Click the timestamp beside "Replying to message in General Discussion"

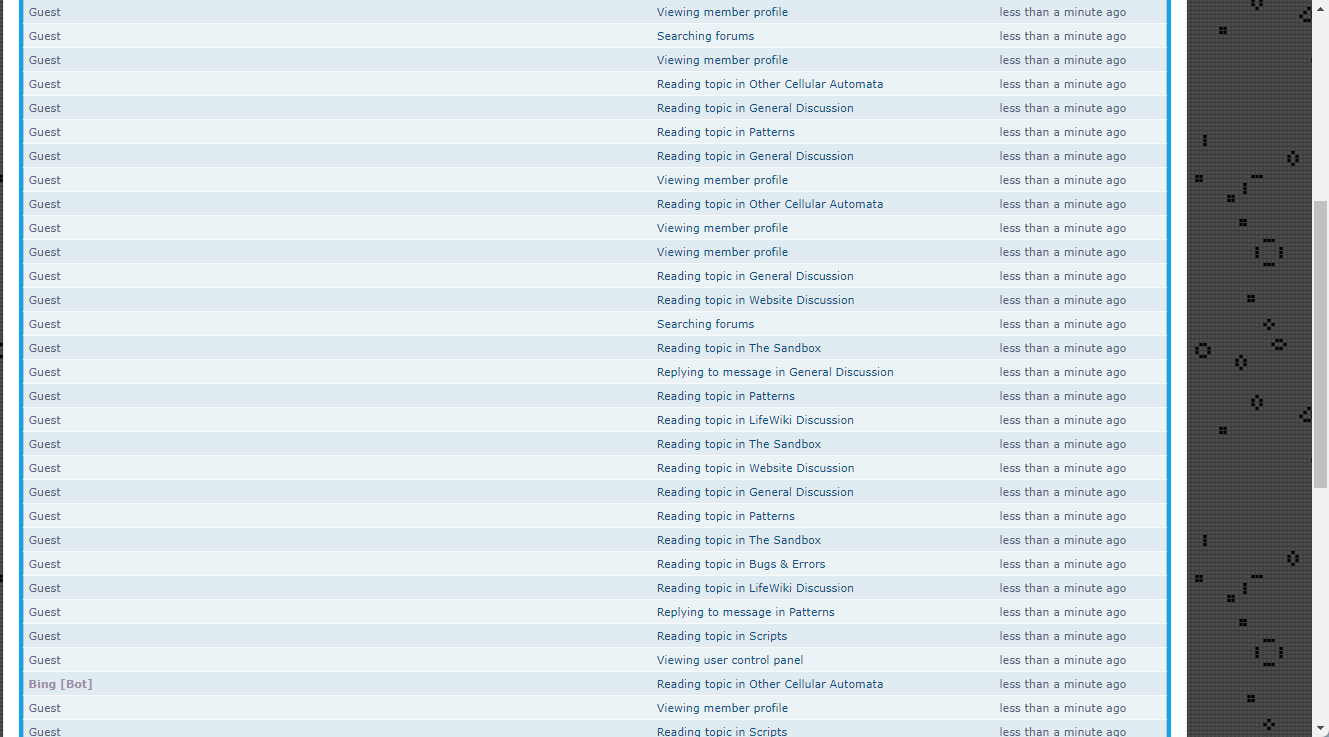click(x=1062, y=372)
